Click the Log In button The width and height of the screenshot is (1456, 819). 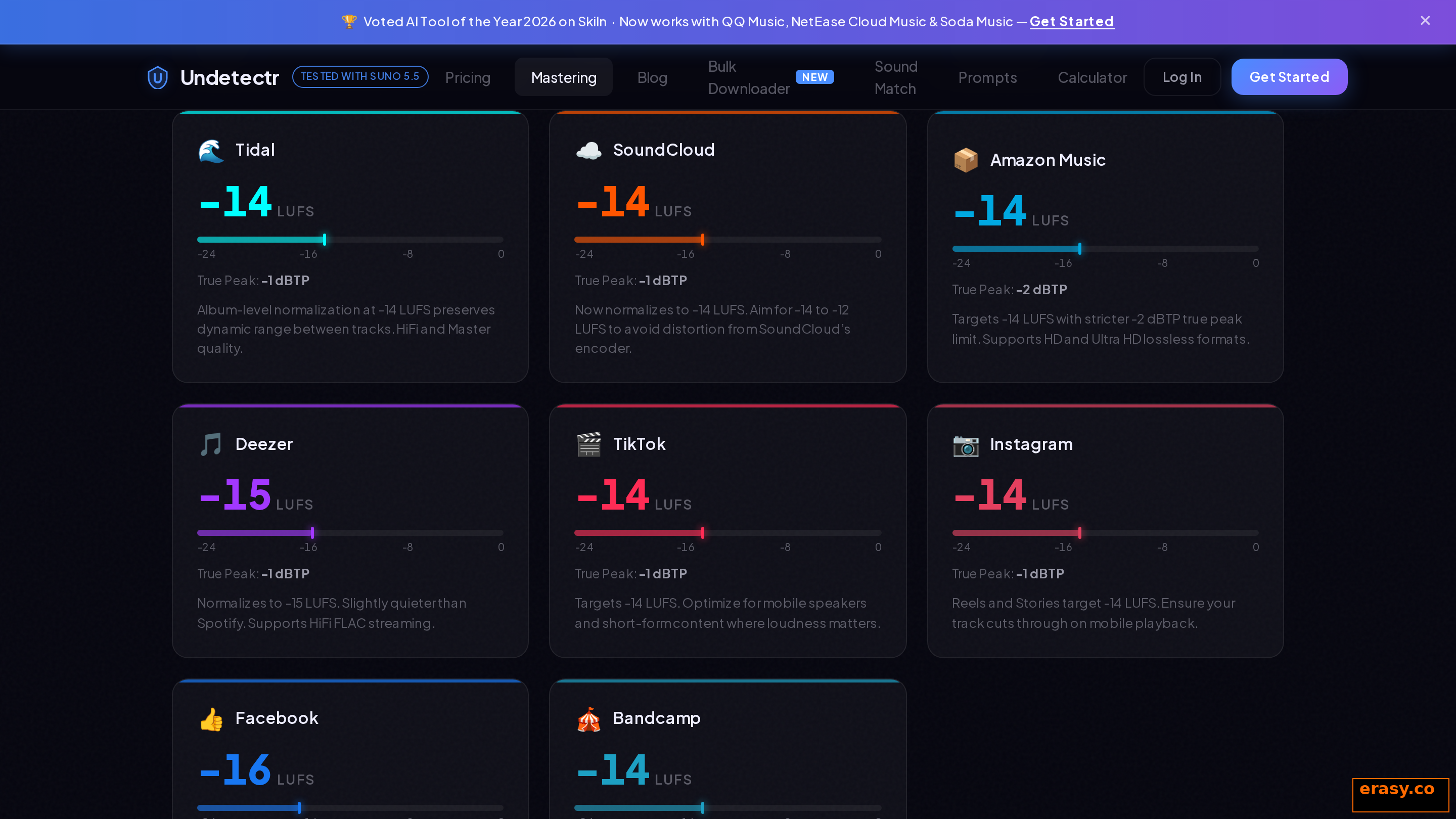pyautogui.click(x=1182, y=77)
